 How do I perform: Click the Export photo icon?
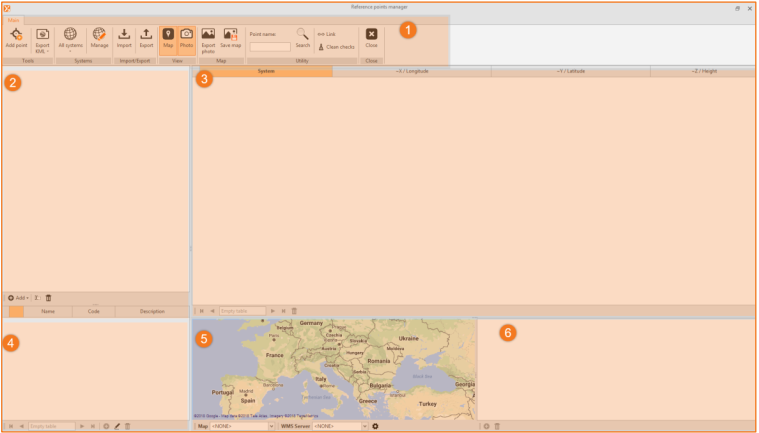point(208,35)
